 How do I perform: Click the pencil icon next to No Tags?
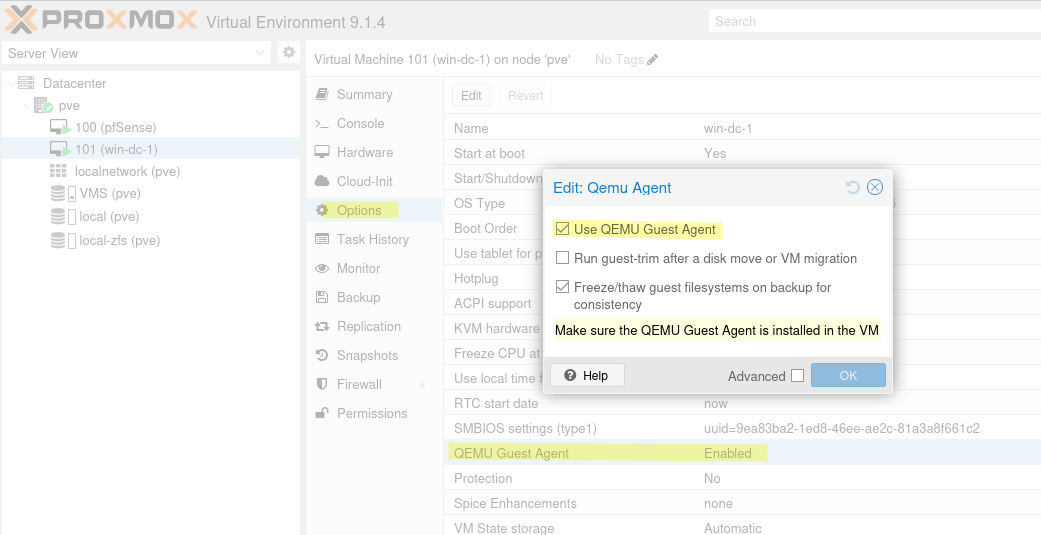[653, 60]
